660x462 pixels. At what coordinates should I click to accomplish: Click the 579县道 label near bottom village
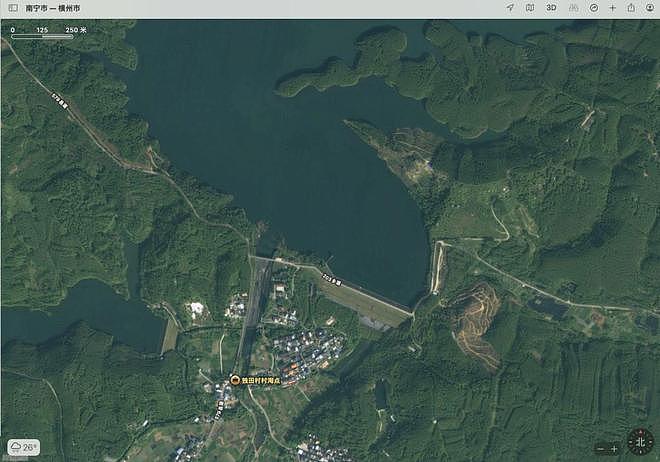pyautogui.click(x=220, y=410)
